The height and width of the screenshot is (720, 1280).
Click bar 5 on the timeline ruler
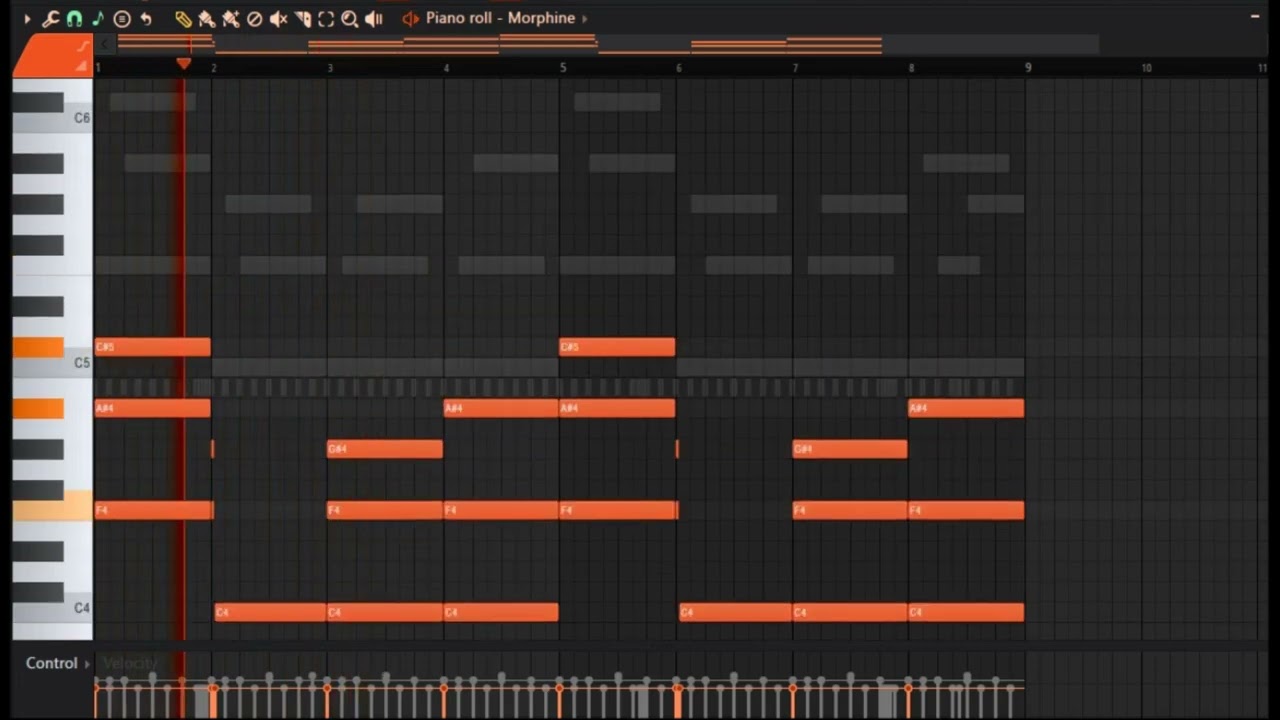(x=563, y=67)
